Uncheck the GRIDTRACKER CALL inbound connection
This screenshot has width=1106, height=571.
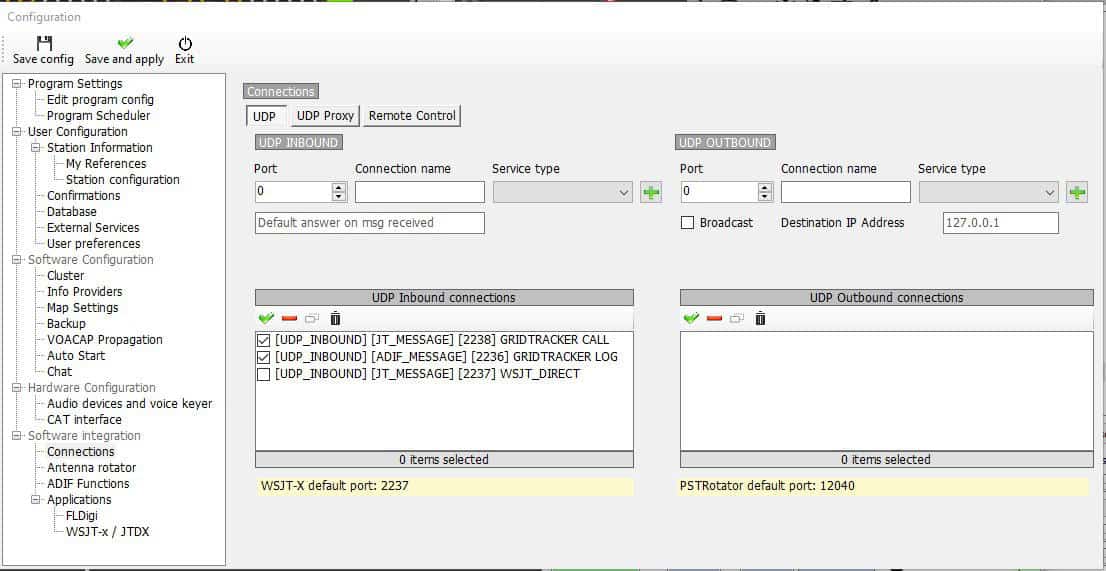tap(264, 340)
